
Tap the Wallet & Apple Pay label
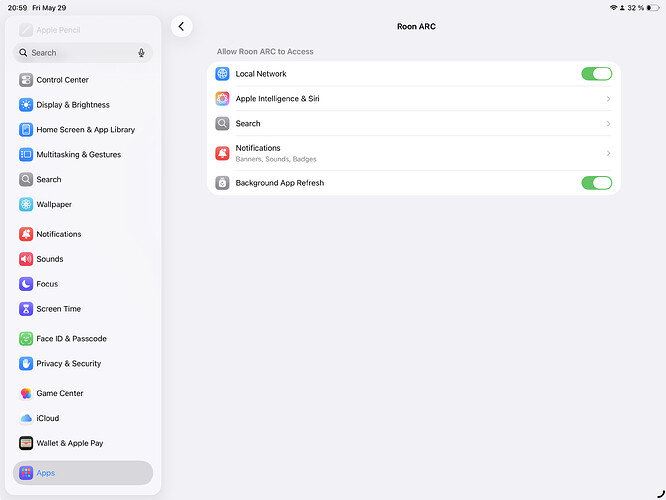tap(70, 443)
